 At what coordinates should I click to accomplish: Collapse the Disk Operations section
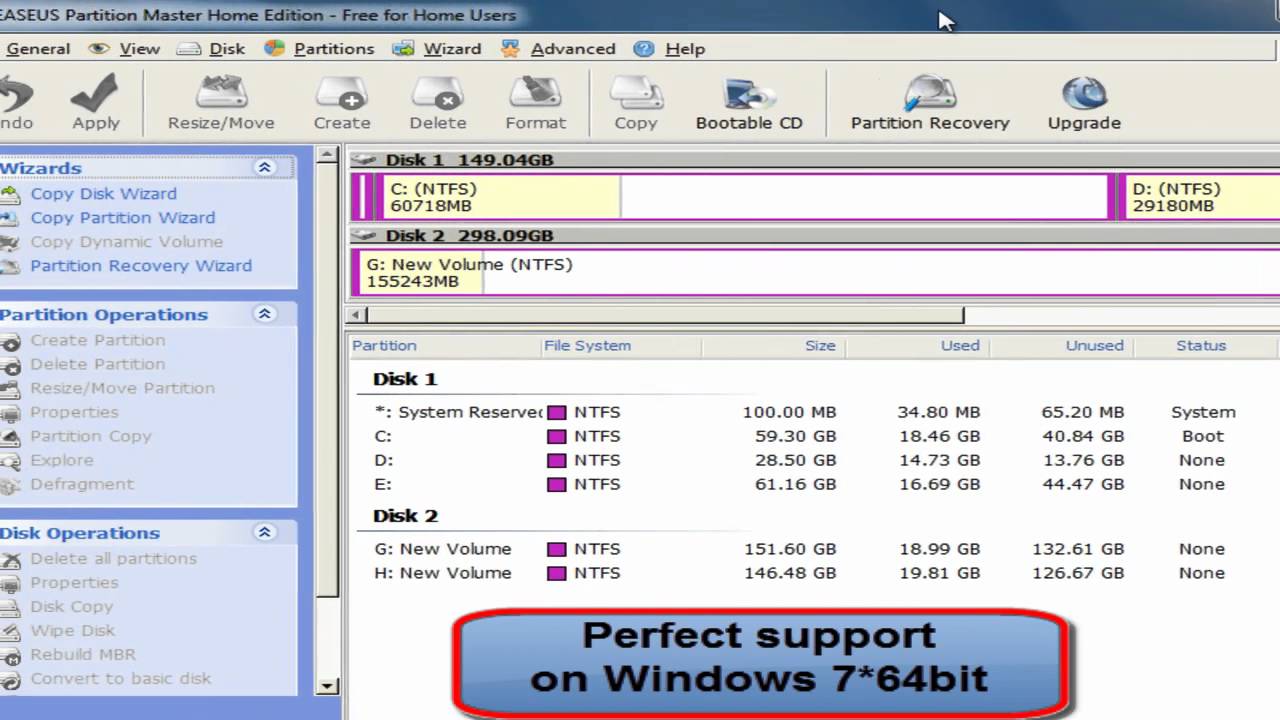[x=265, y=533]
